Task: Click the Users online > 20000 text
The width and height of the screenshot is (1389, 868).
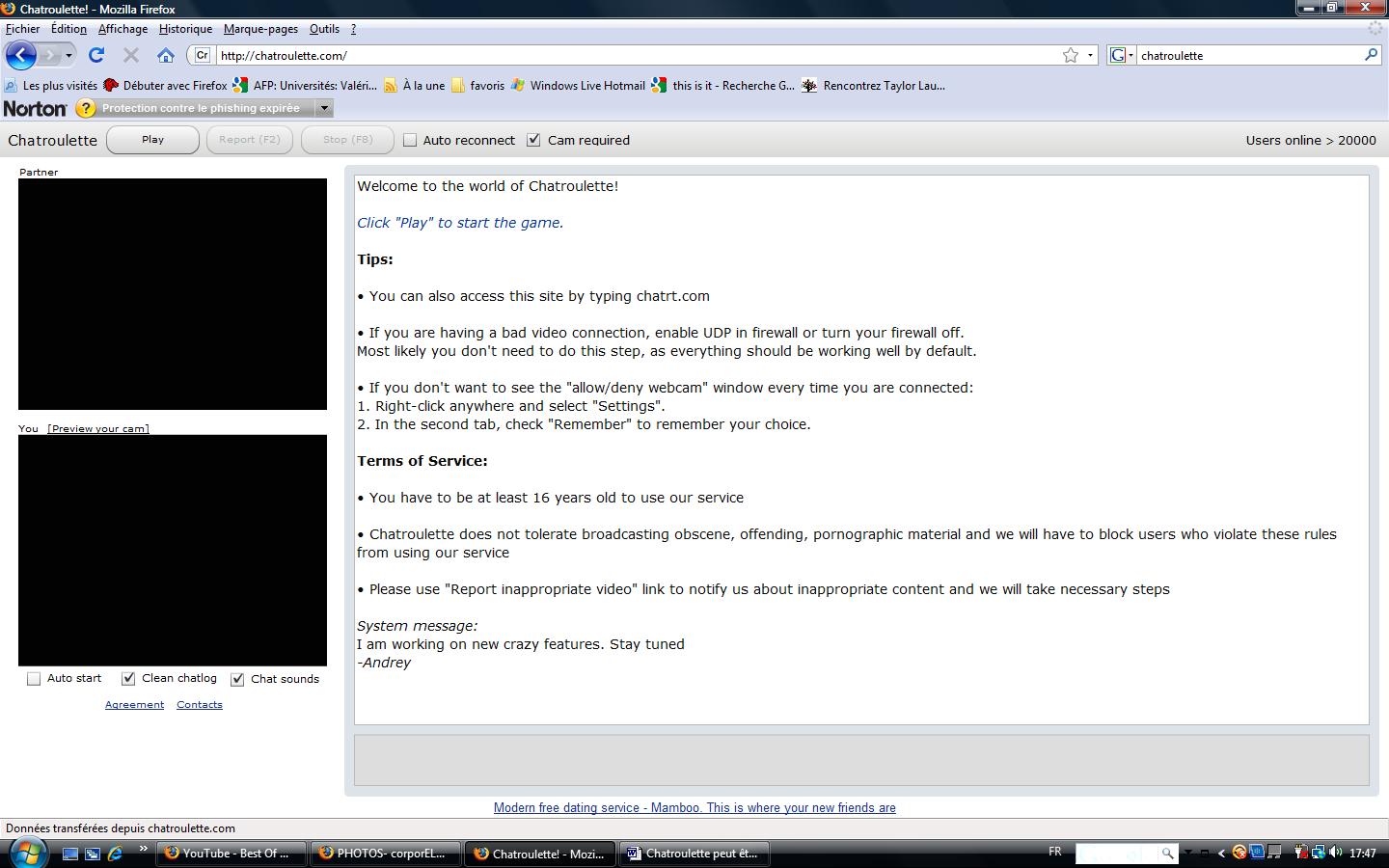Action: (x=1311, y=140)
